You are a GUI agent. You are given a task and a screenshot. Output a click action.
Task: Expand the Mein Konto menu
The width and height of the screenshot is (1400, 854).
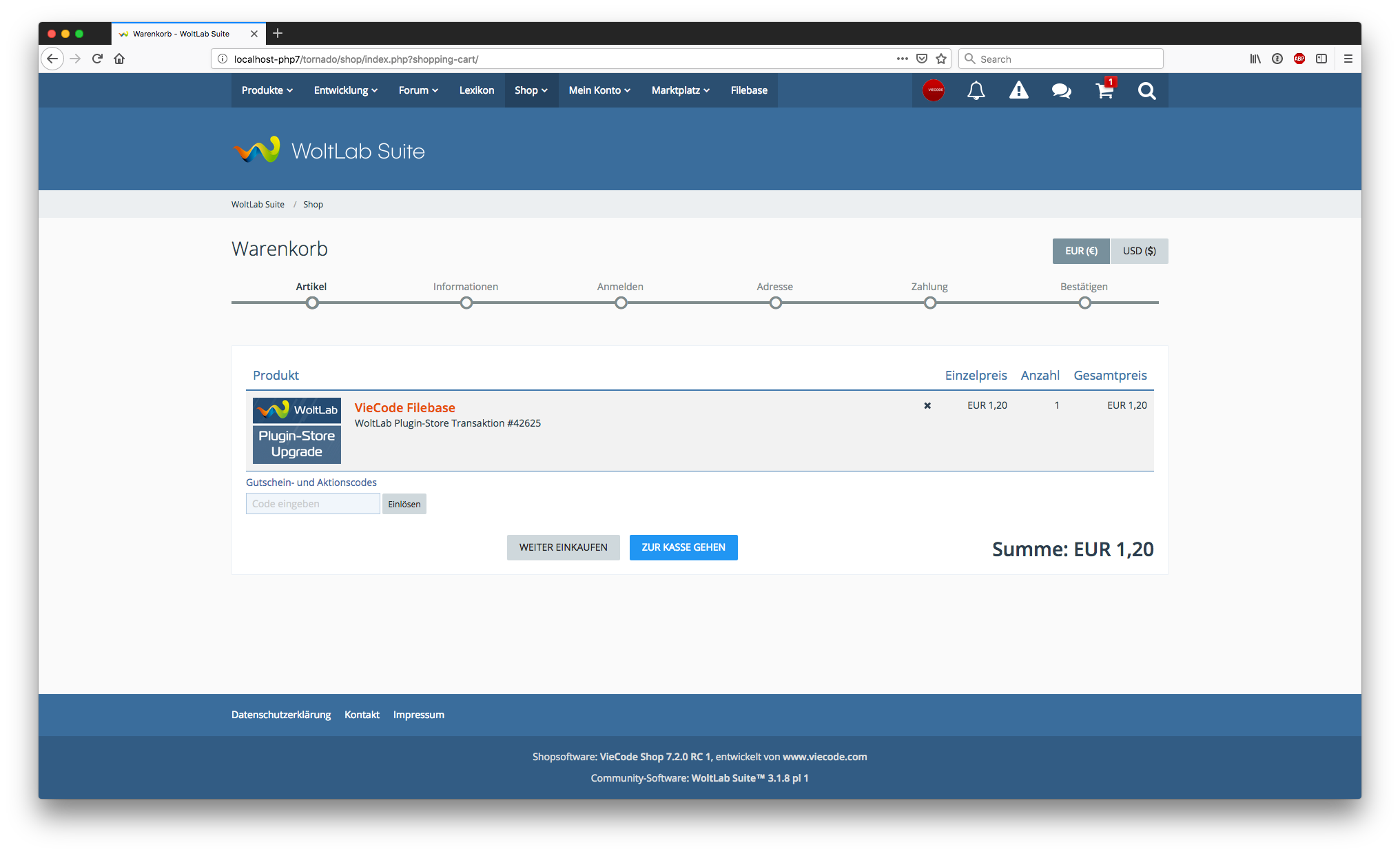point(599,90)
